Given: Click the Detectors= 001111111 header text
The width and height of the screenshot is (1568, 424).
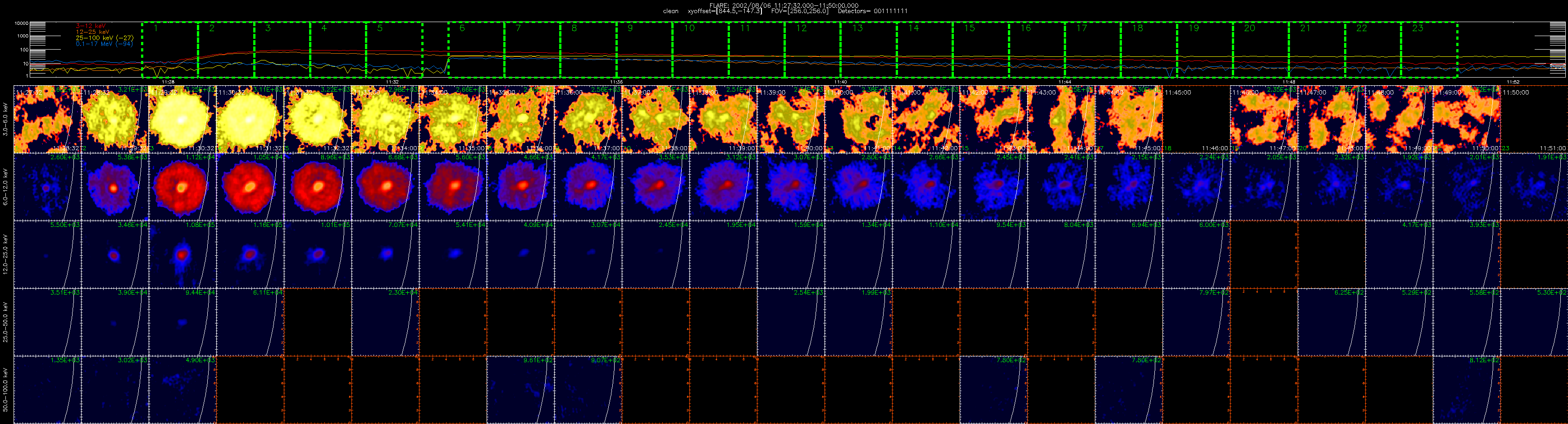Looking at the screenshot, I should pos(872,12).
